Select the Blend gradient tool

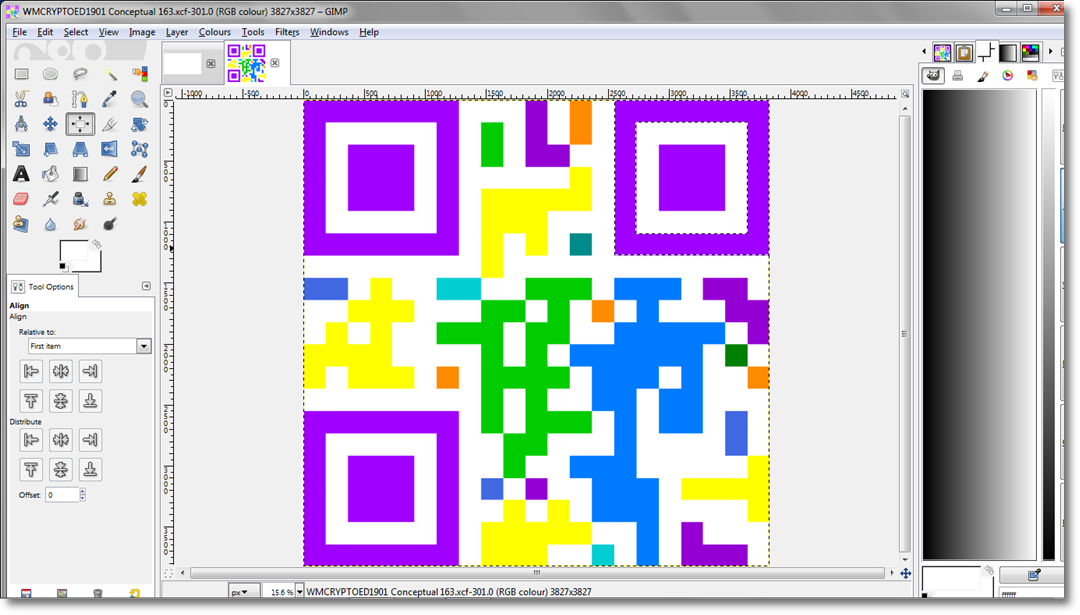80,174
